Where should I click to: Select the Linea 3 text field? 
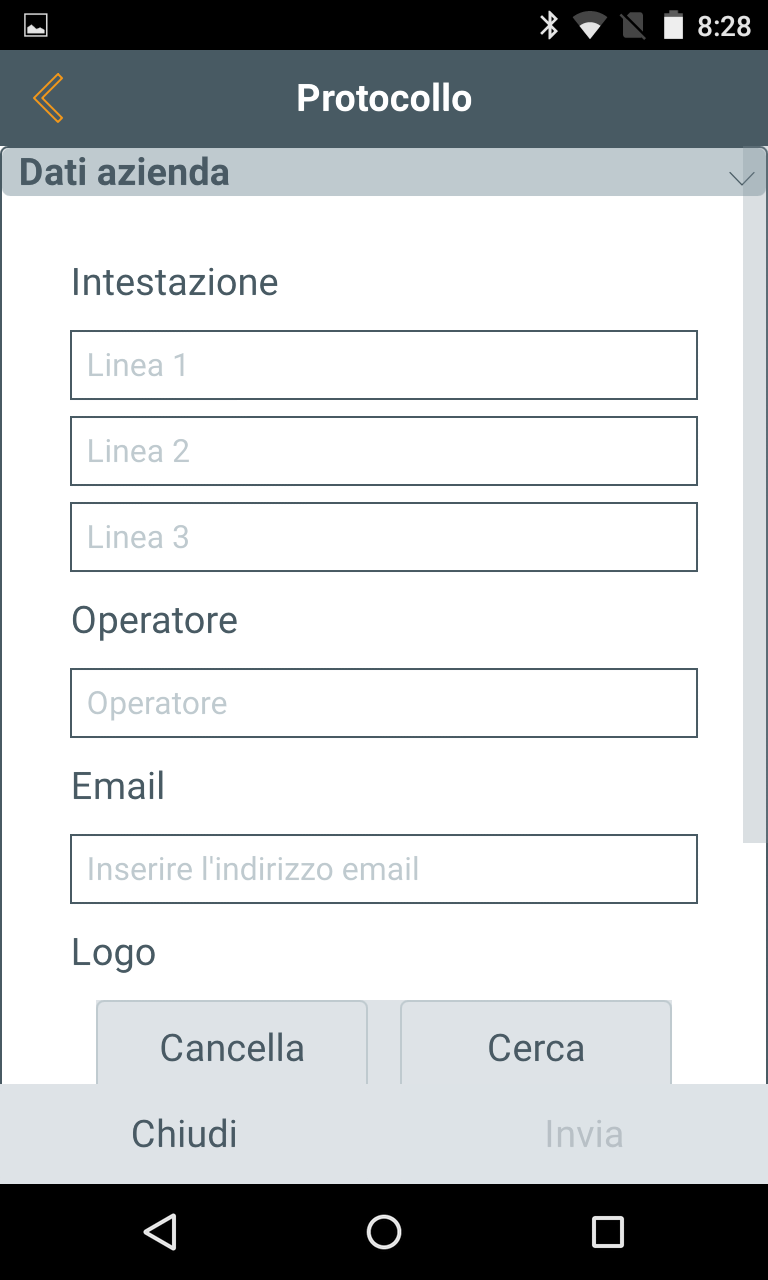[384, 537]
